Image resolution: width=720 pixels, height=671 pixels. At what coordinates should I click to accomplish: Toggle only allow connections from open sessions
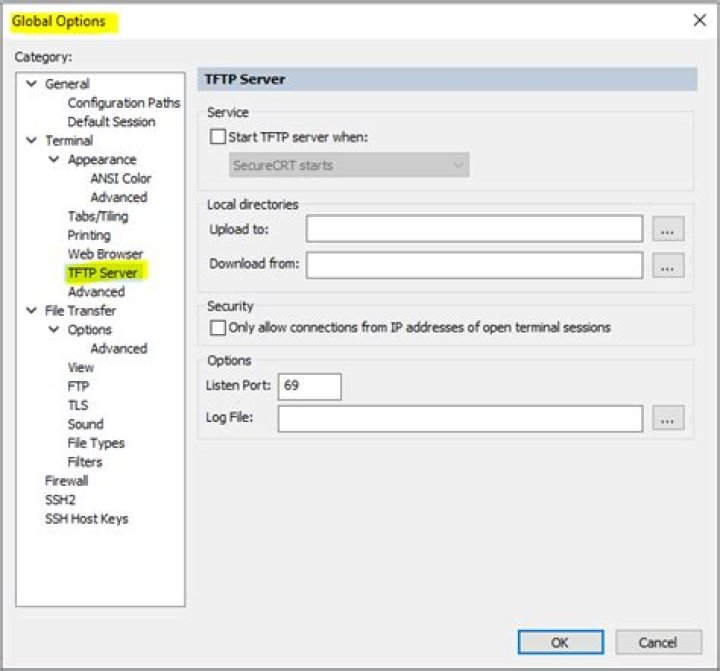click(218, 327)
